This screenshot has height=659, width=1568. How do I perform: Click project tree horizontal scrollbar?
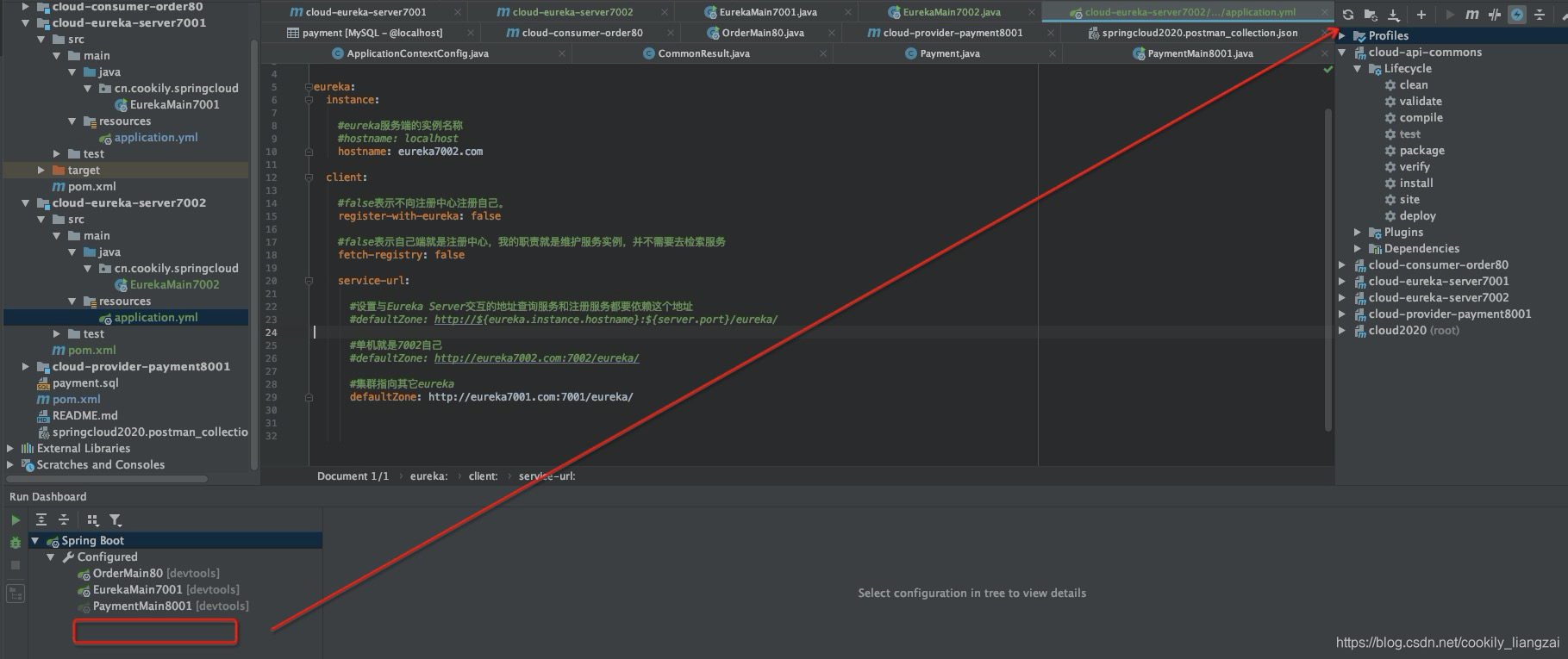(x=106, y=478)
